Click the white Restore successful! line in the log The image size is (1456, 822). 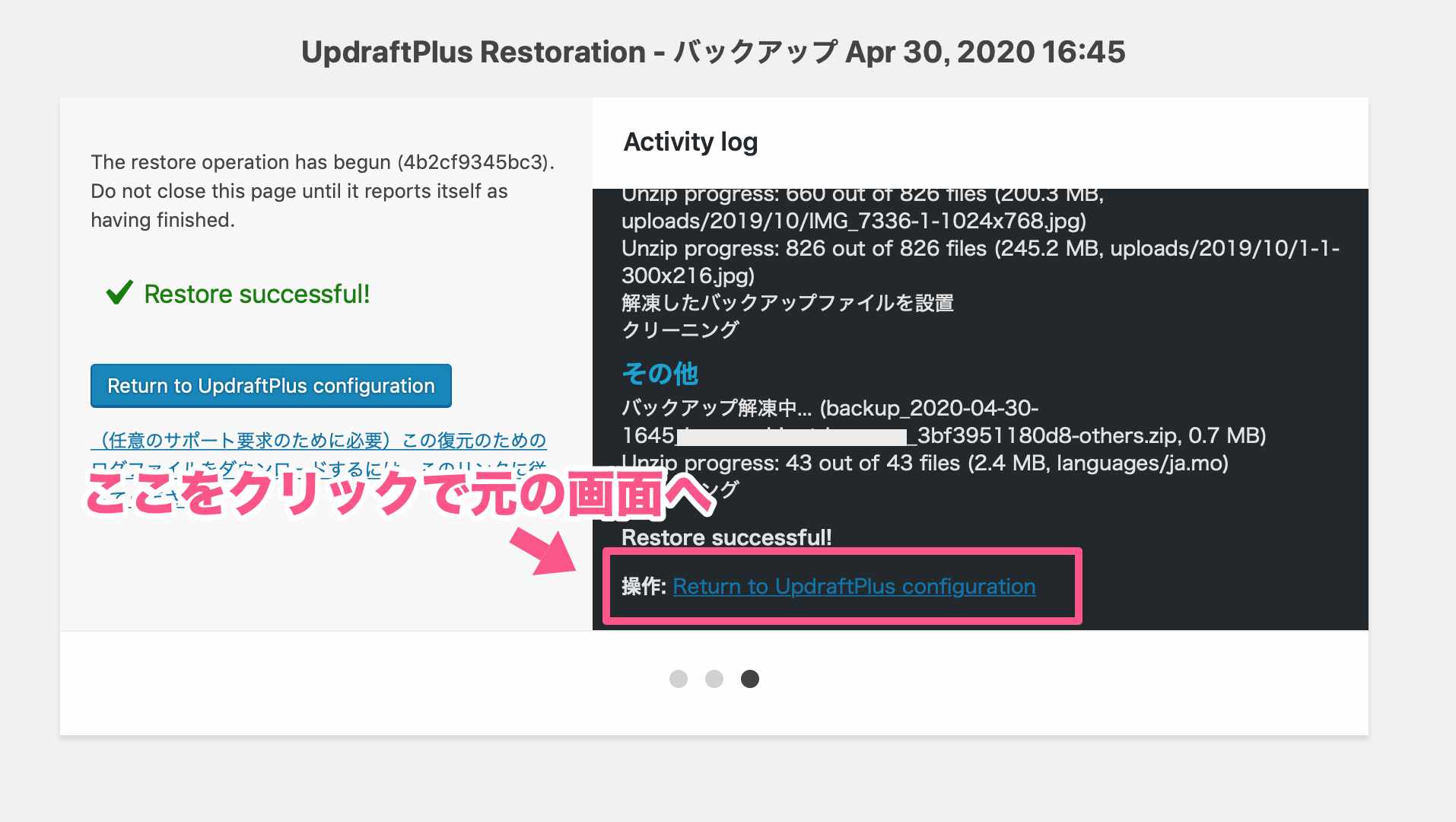click(x=726, y=537)
